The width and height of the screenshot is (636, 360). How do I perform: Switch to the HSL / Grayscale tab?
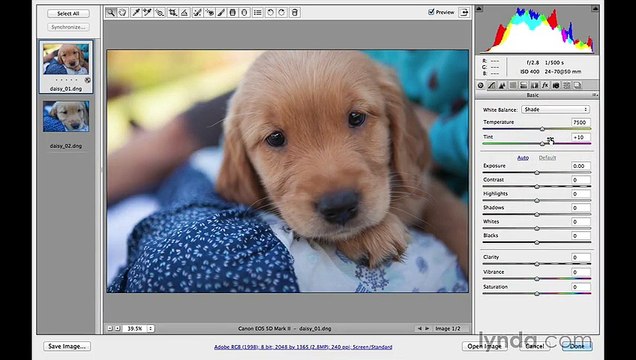click(x=513, y=85)
